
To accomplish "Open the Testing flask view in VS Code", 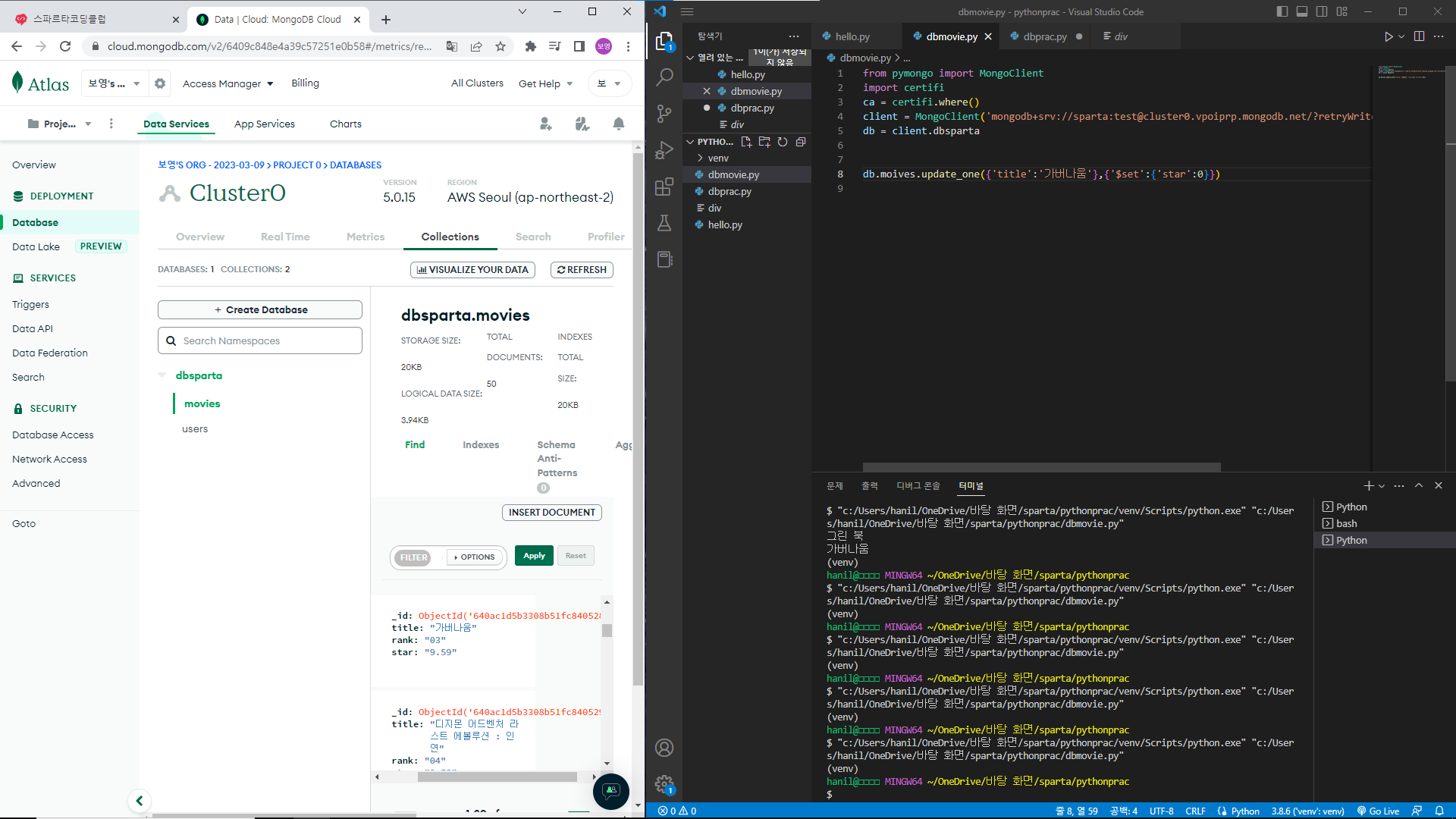I will (x=664, y=223).
